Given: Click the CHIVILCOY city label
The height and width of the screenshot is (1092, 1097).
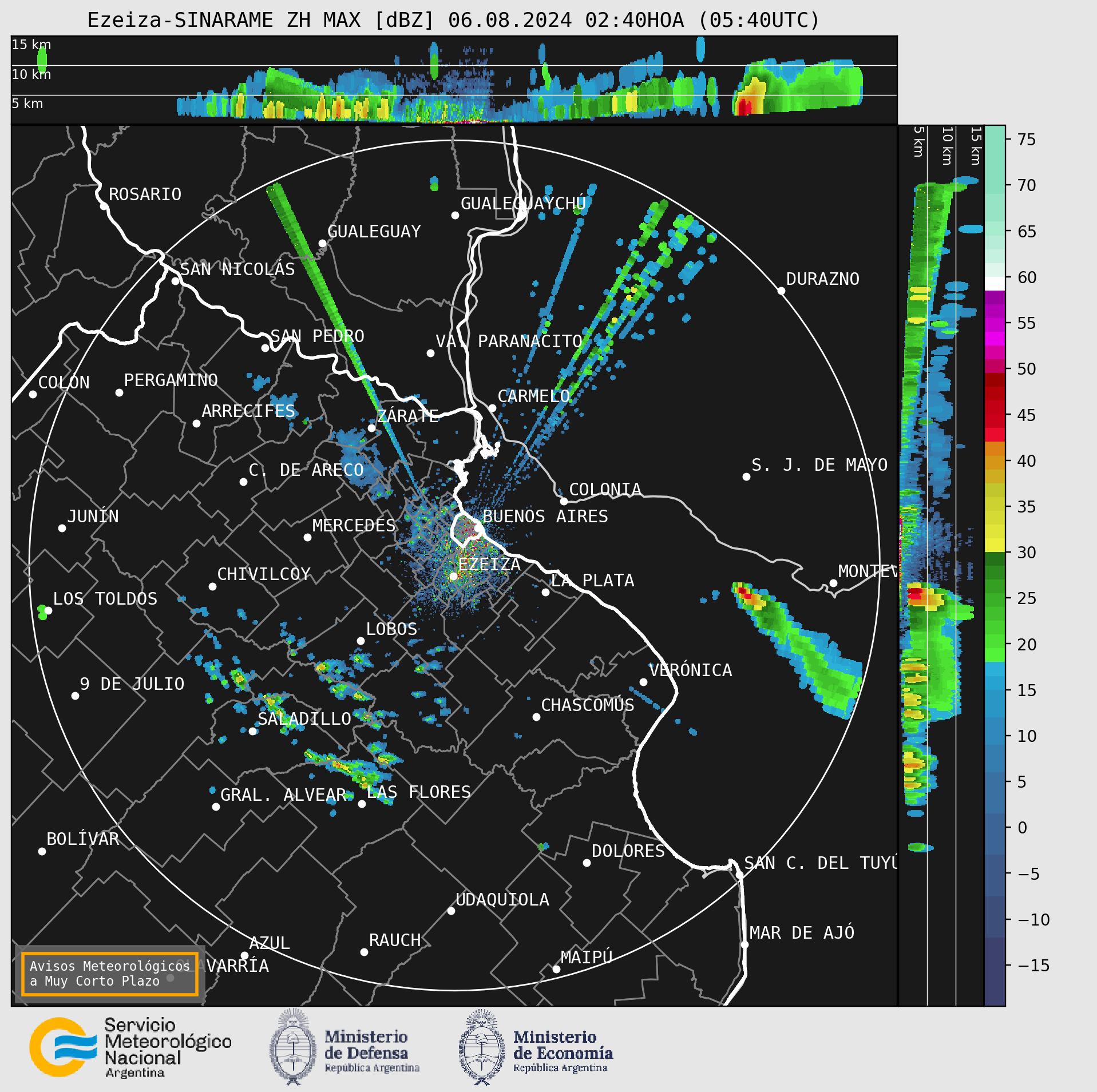Looking at the screenshot, I should [x=264, y=574].
